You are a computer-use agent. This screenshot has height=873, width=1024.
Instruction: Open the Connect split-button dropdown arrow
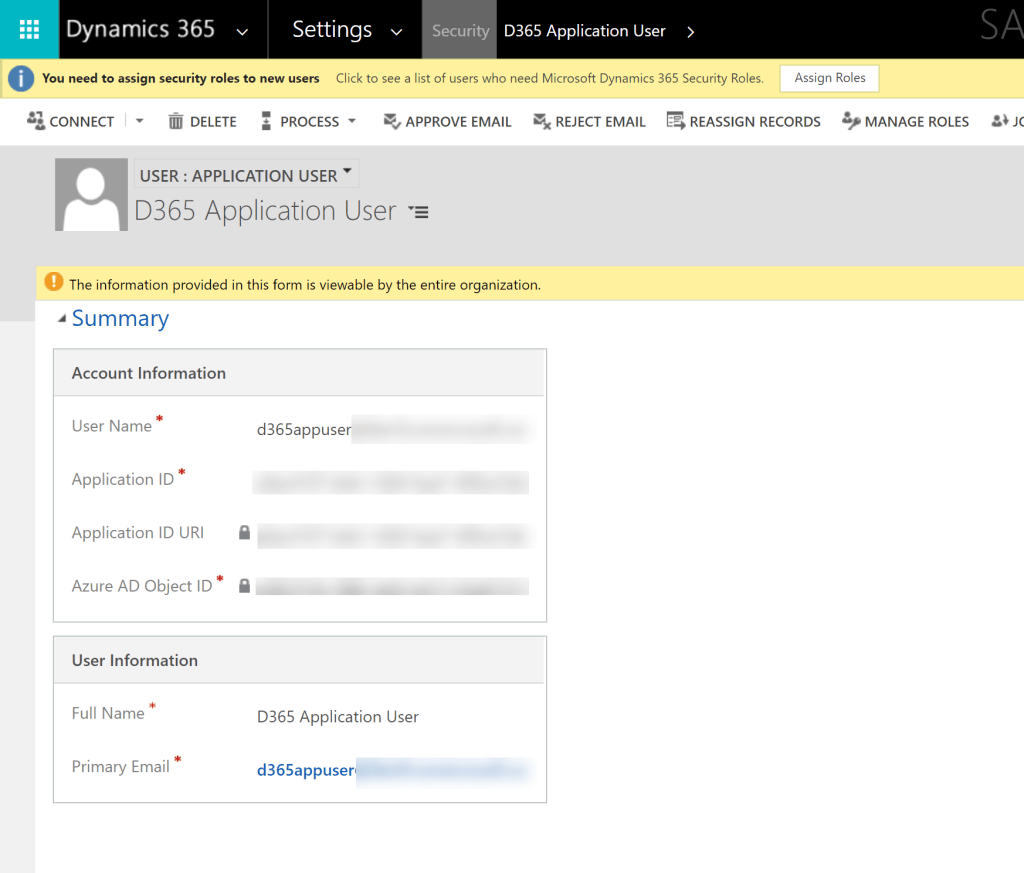(139, 121)
